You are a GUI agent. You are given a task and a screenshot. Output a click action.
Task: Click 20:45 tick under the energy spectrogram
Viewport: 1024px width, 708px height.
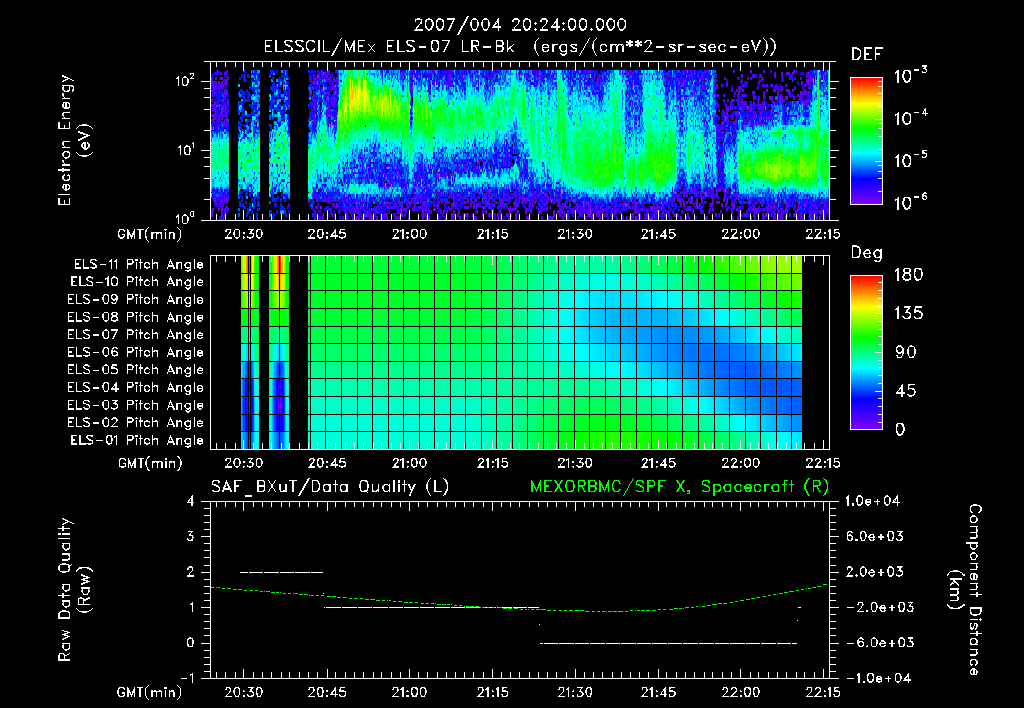(x=327, y=234)
